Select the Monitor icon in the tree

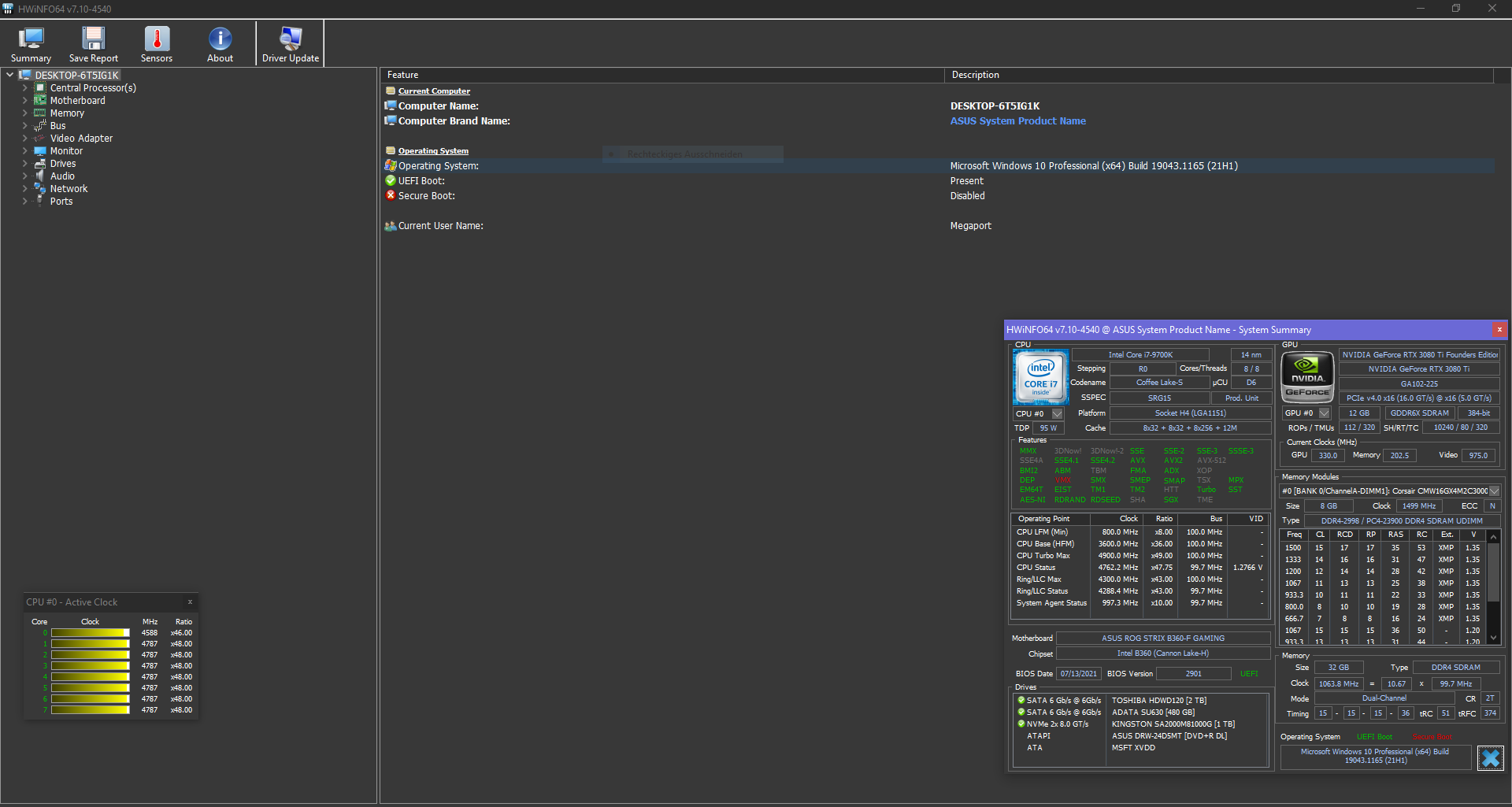(x=40, y=151)
